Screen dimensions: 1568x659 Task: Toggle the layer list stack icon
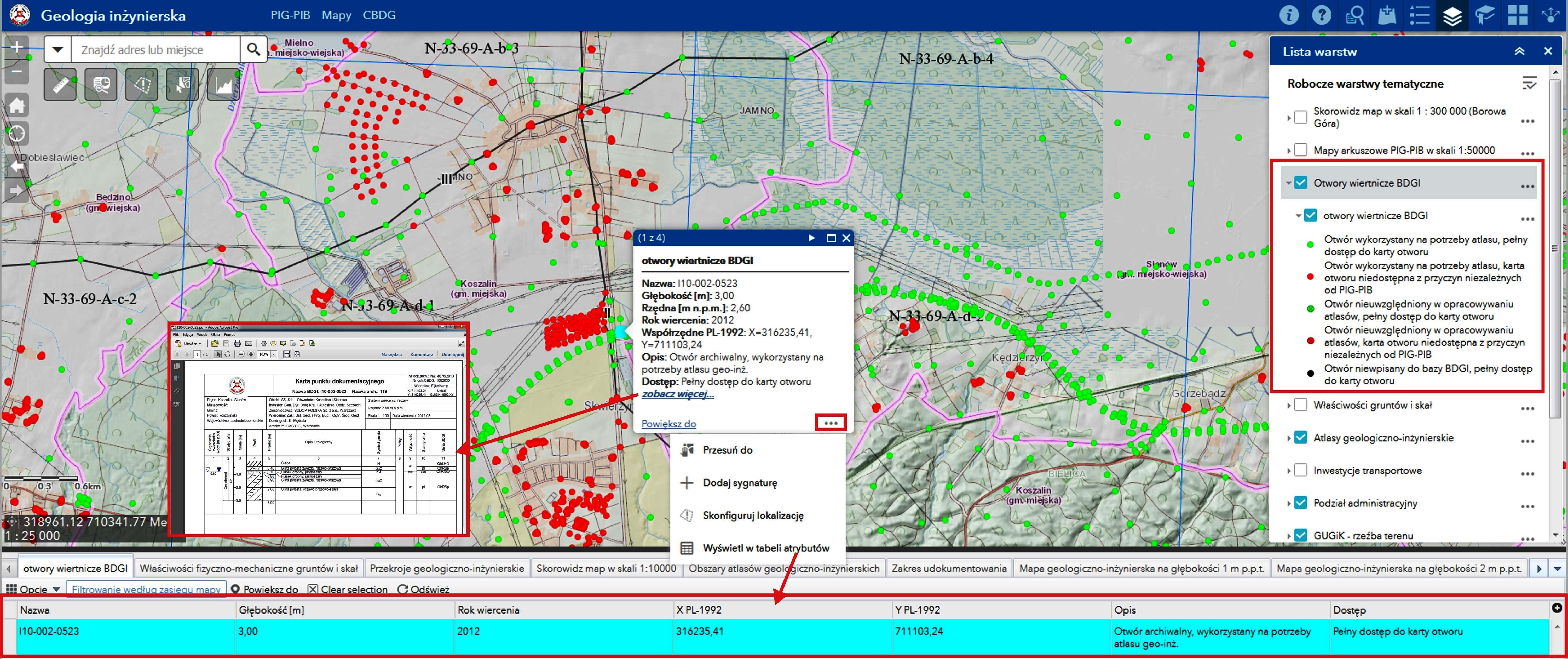pyautogui.click(x=1452, y=16)
